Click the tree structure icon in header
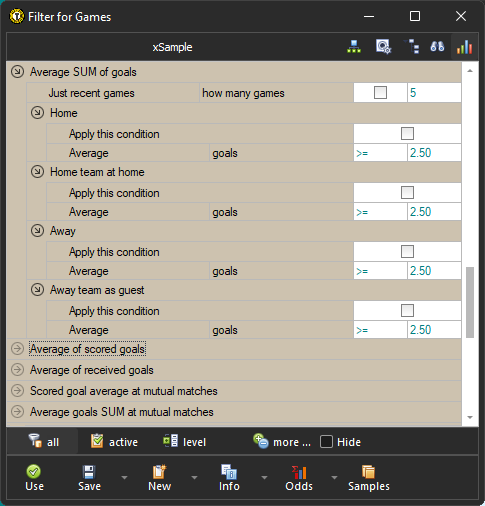The height and width of the screenshot is (506, 485). coord(412,47)
